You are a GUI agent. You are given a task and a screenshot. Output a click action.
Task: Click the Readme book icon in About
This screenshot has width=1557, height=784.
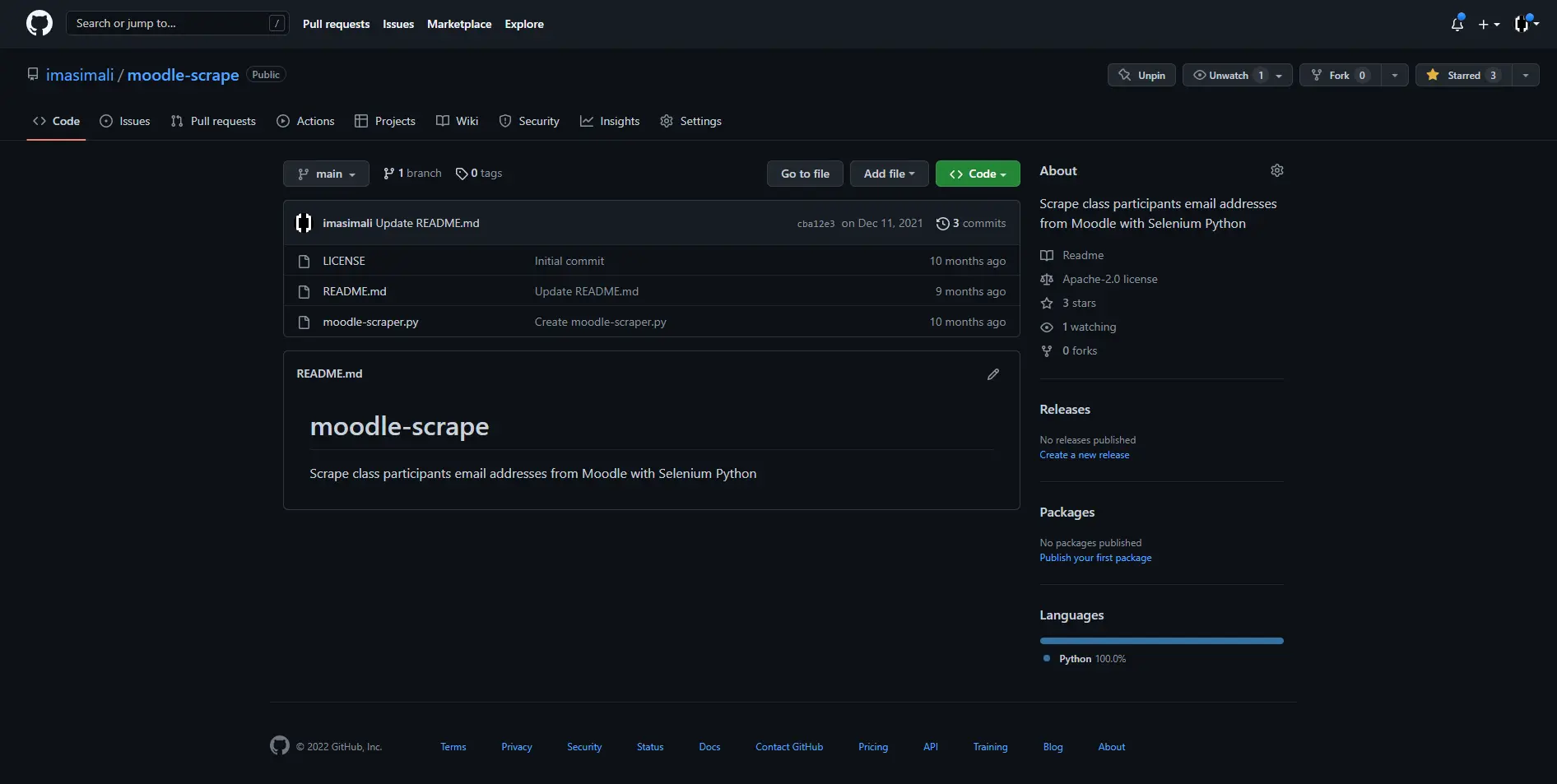tap(1047, 255)
